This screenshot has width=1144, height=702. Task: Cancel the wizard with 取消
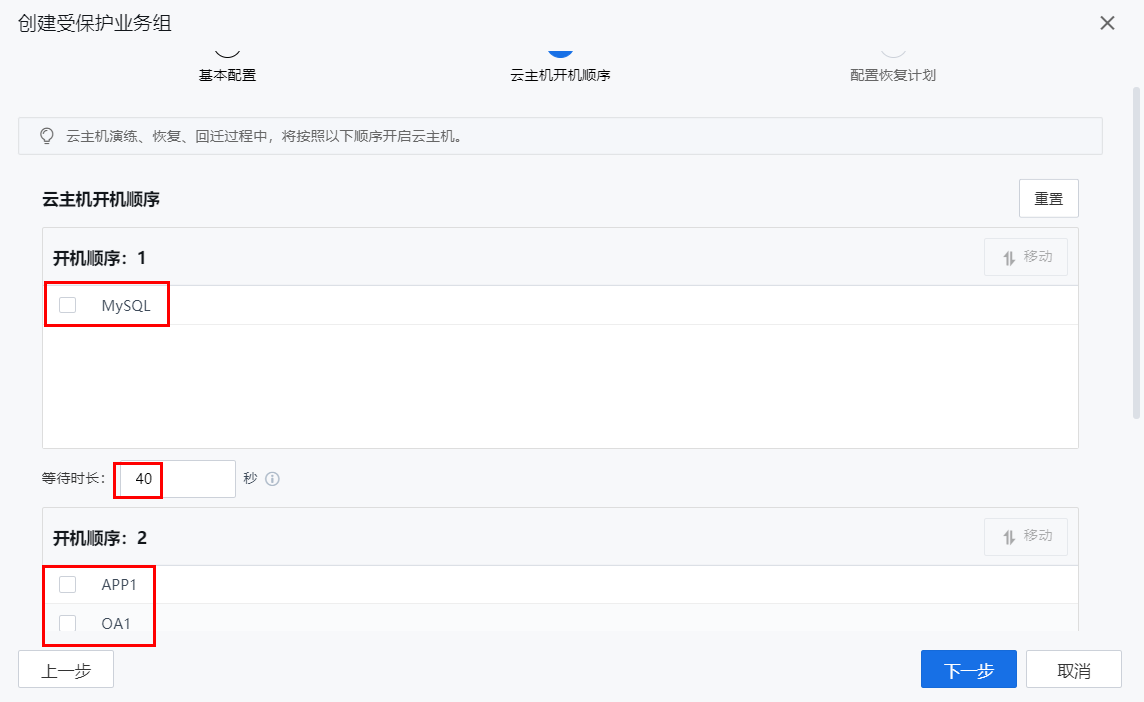1073,669
